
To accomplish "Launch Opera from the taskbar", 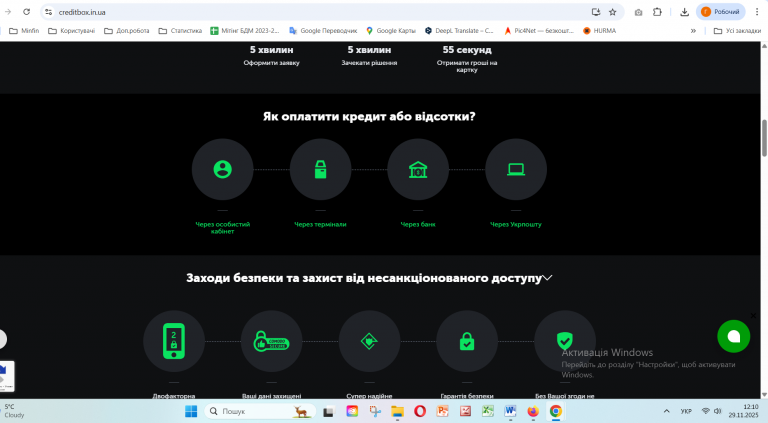I will [420, 411].
